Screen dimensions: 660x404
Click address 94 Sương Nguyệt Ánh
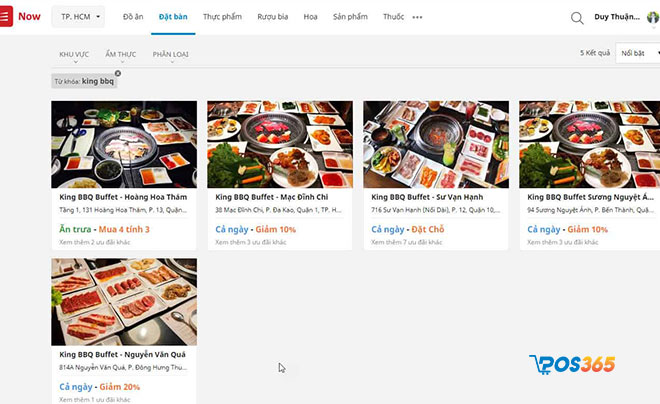(x=591, y=210)
